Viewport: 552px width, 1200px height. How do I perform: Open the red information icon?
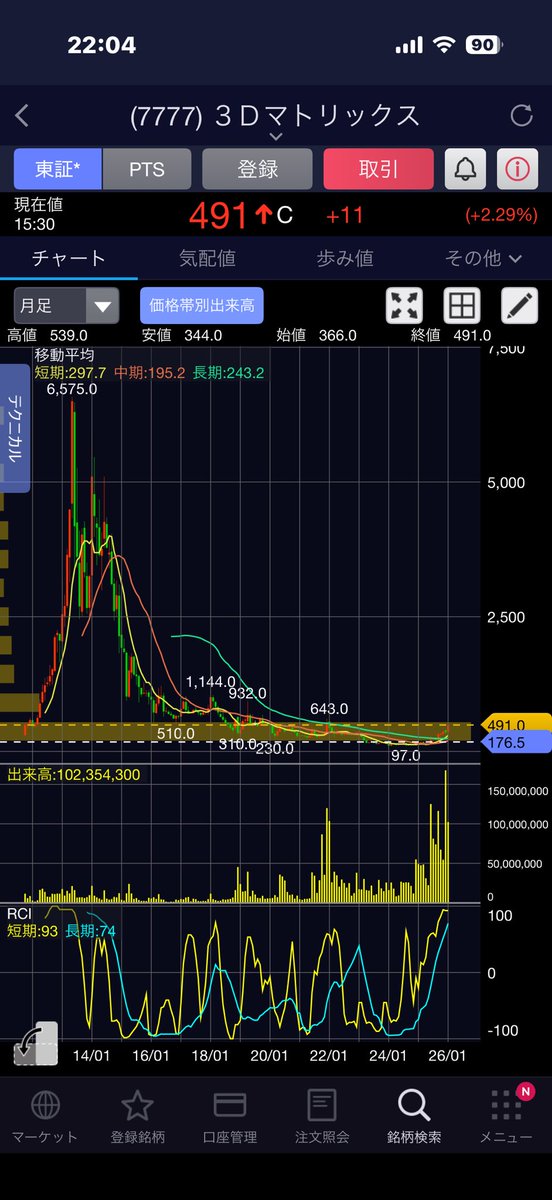tap(516, 169)
